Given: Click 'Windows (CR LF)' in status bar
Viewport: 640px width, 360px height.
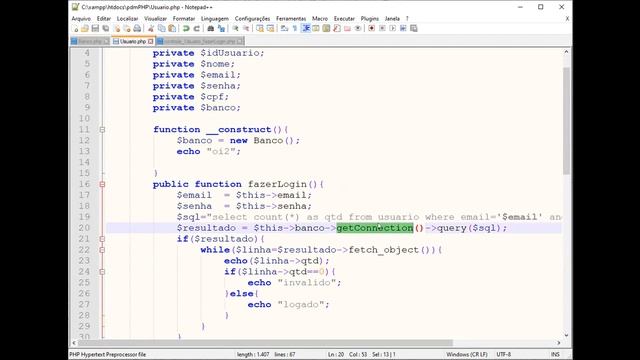Looking at the screenshot, I should (x=467, y=354).
